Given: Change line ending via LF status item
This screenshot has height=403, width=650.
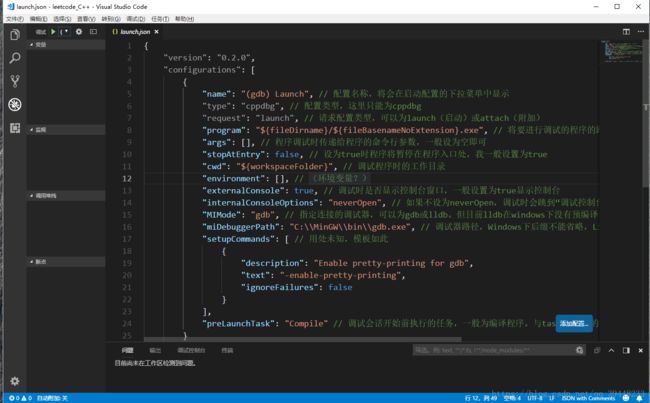Looking at the screenshot, I should click(552, 398).
